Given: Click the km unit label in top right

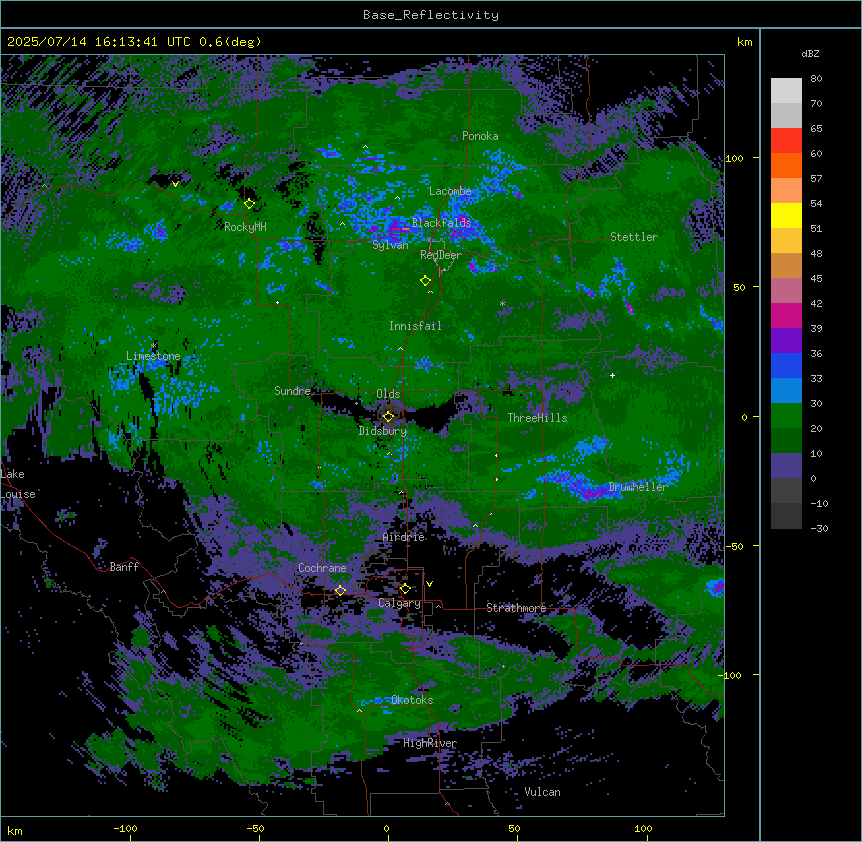Looking at the screenshot, I should coord(744,42).
